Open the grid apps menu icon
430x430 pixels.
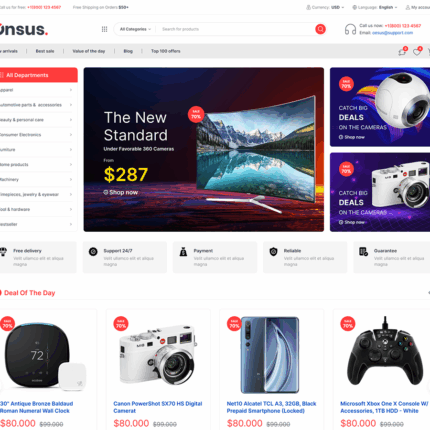[x=104, y=29]
